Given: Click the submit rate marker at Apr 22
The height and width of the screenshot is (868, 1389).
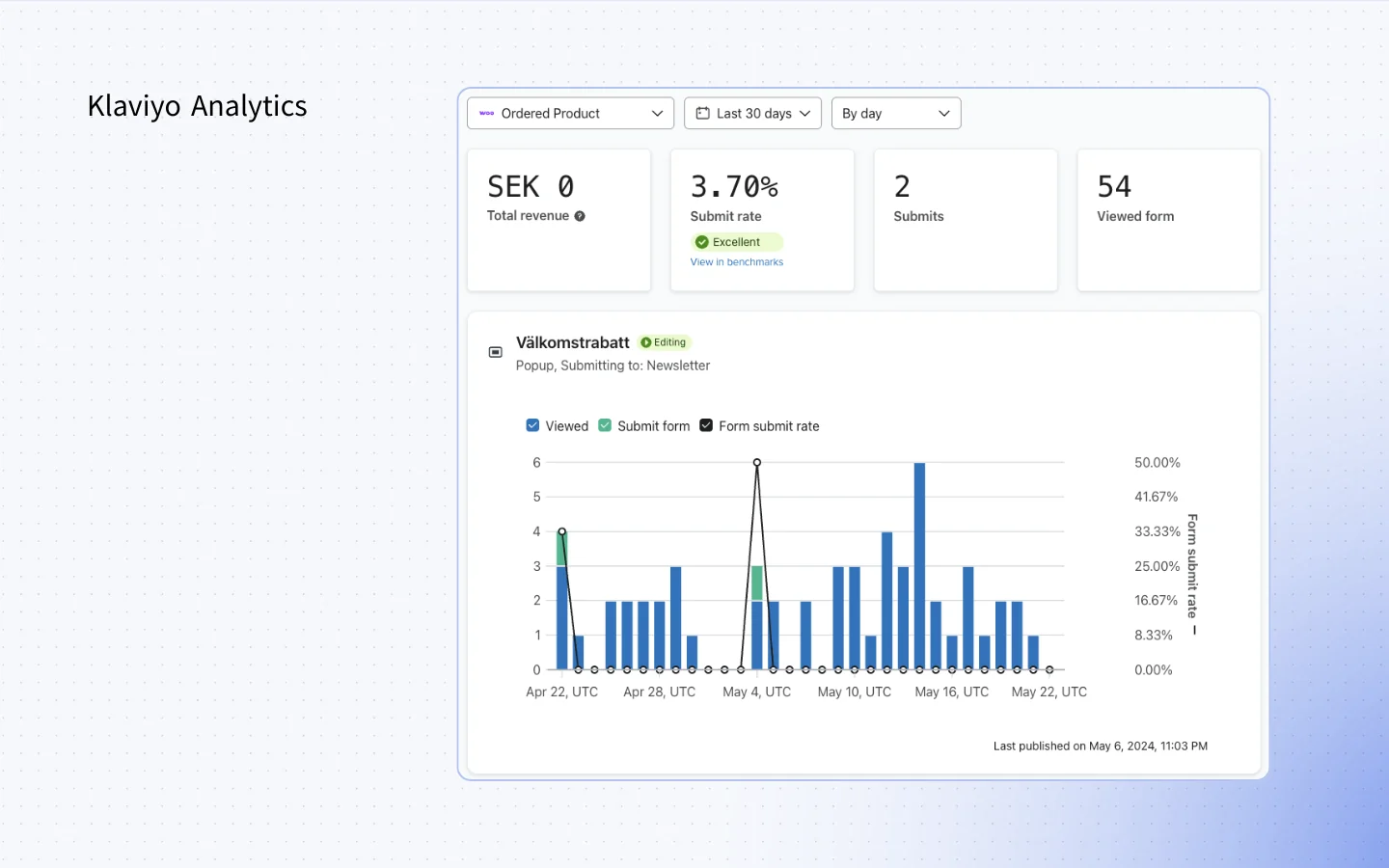Looking at the screenshot, I should [562, 531].
